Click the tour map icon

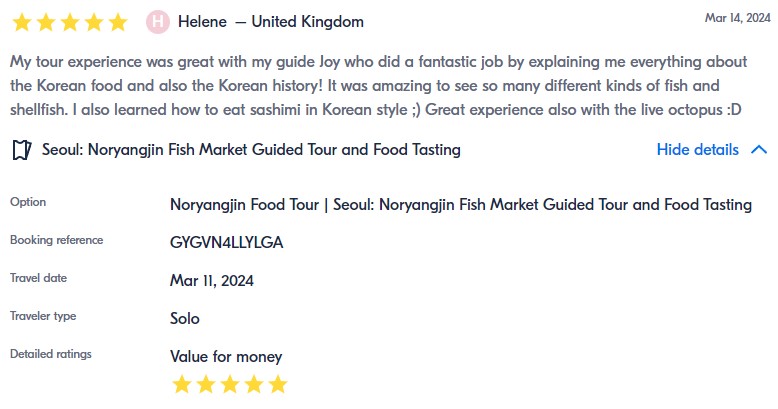tap(21, 150)
